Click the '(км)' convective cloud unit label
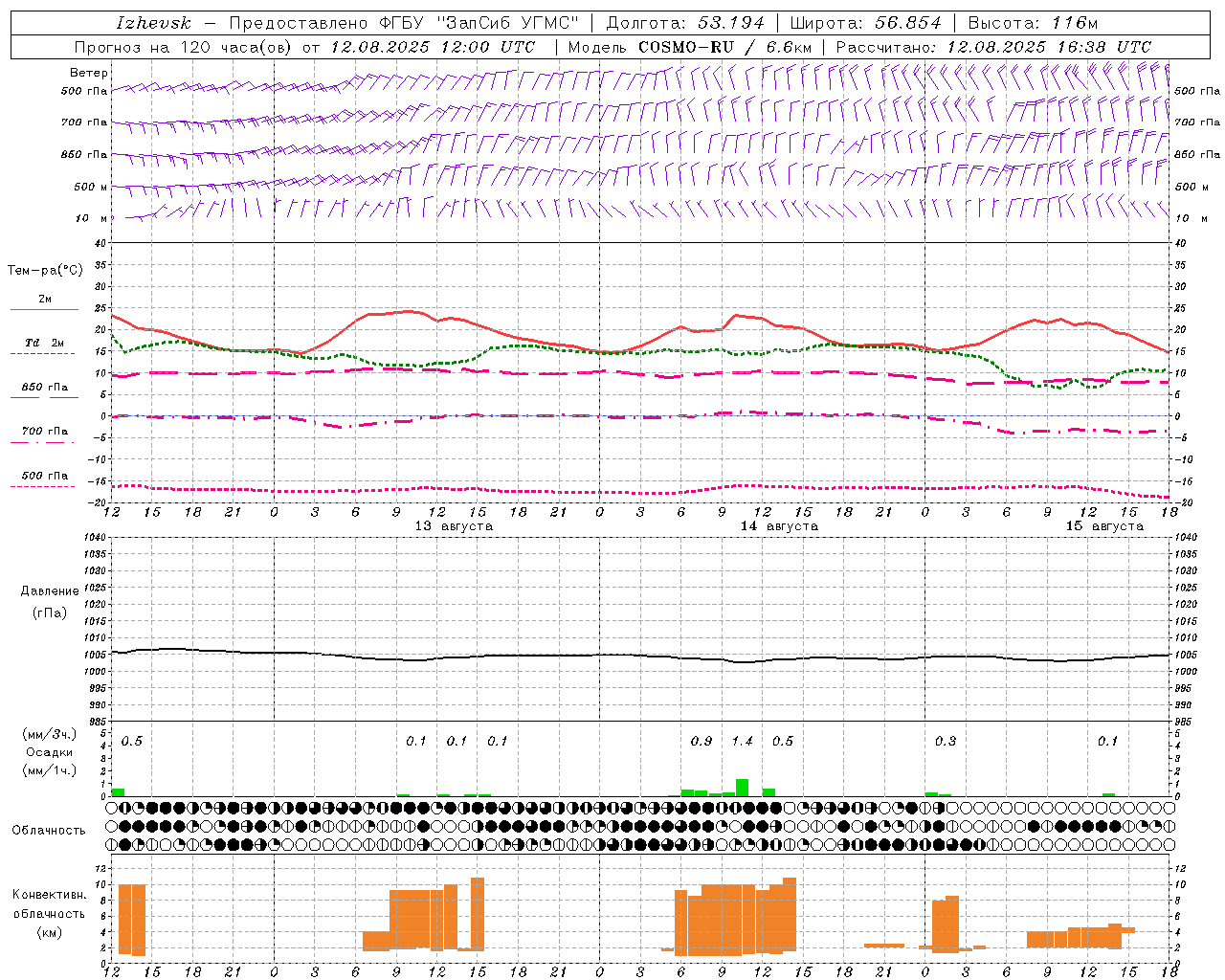 click(49, 932)
